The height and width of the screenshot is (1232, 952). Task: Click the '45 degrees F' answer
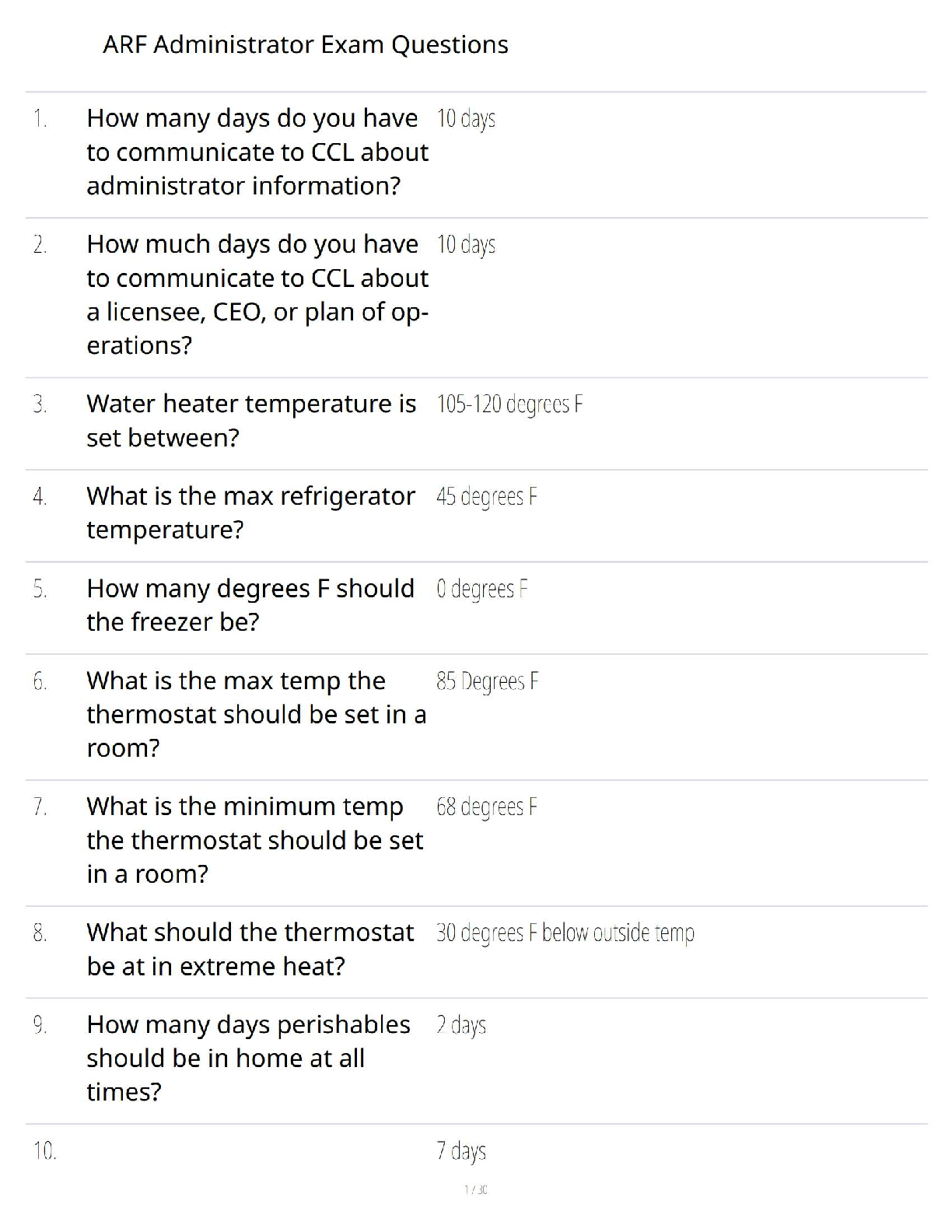[x=486, y=496]
